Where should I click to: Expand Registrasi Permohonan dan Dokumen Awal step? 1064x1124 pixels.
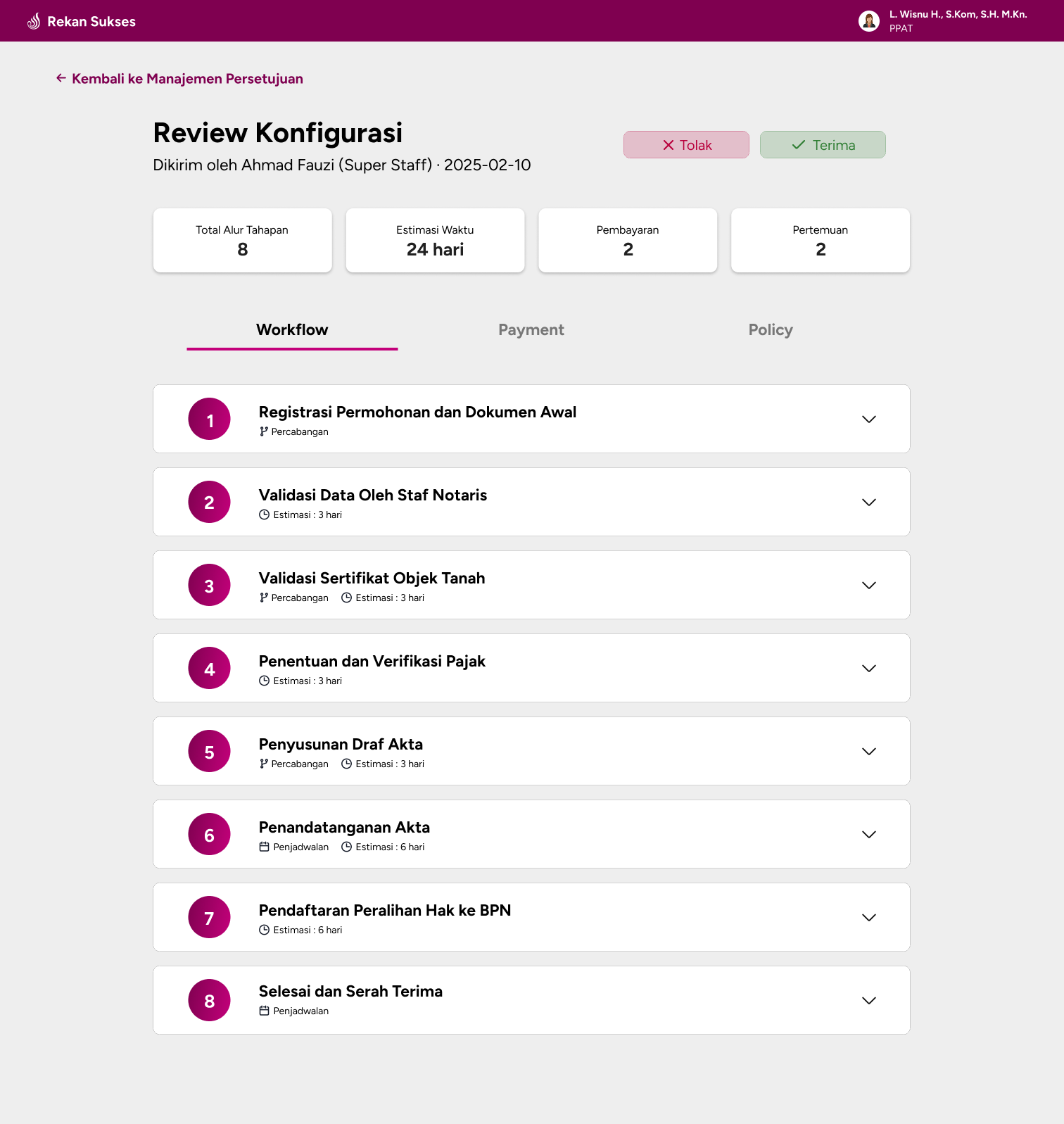869,419
